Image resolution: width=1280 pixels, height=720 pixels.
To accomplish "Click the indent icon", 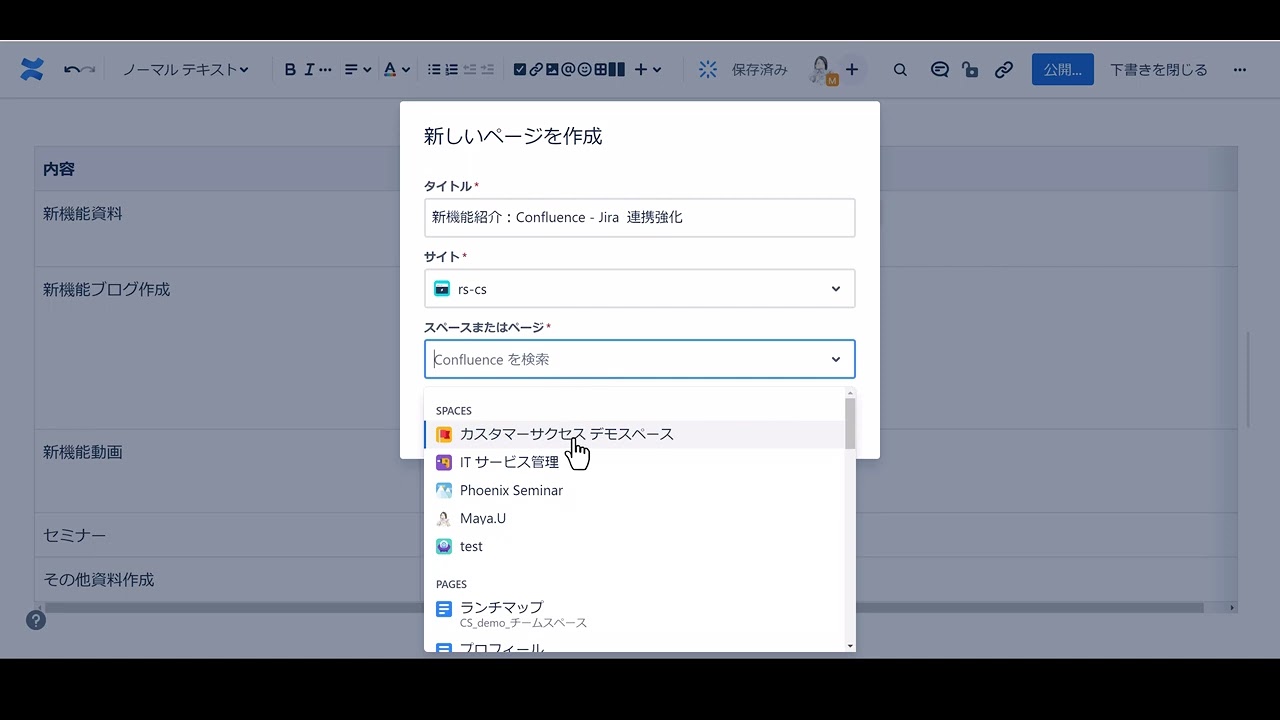I will tap(487, 70).
